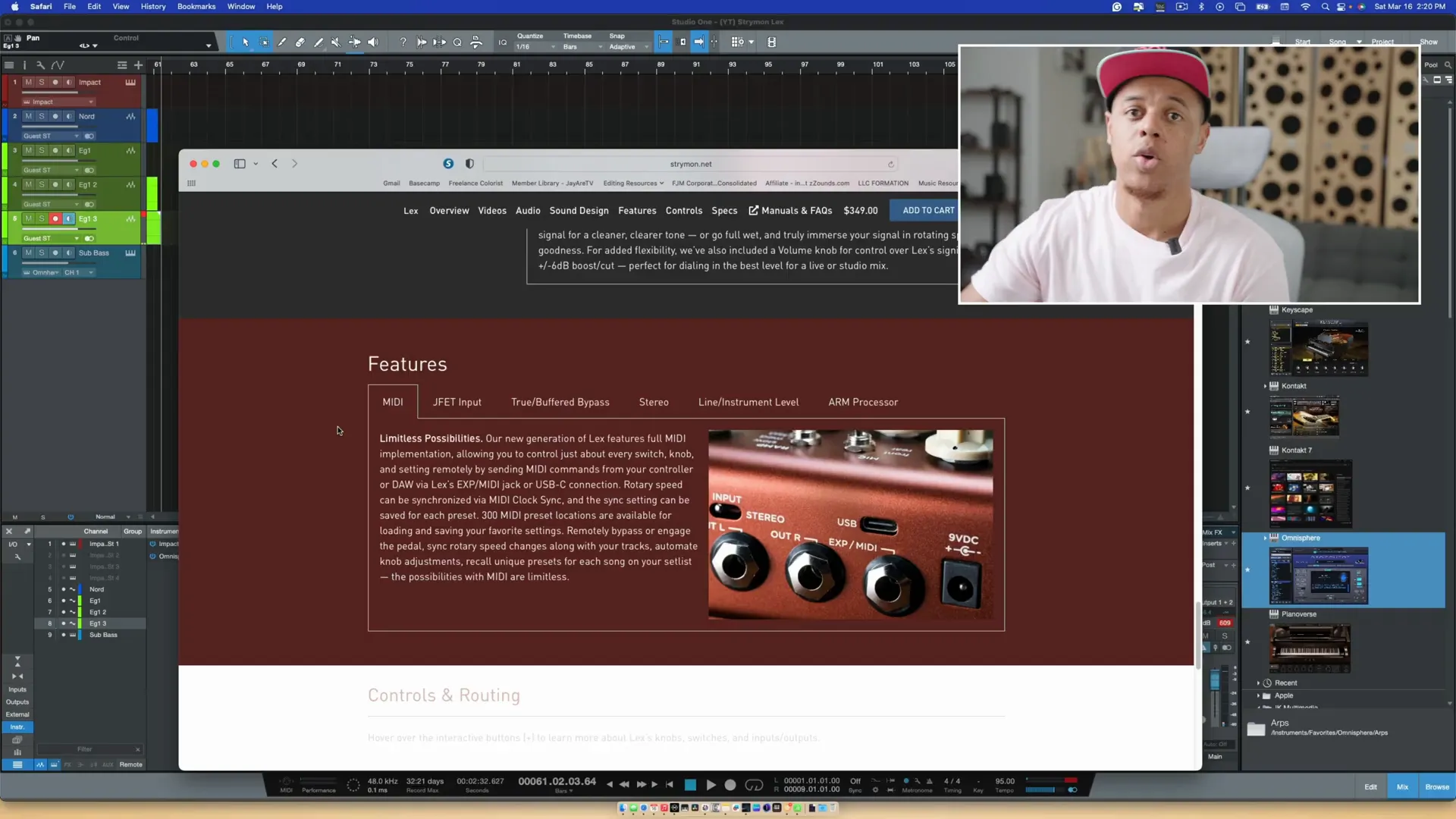Switch to True/Buffered Bypass tab
The image size is (1456, 819).
click(560, 402)
